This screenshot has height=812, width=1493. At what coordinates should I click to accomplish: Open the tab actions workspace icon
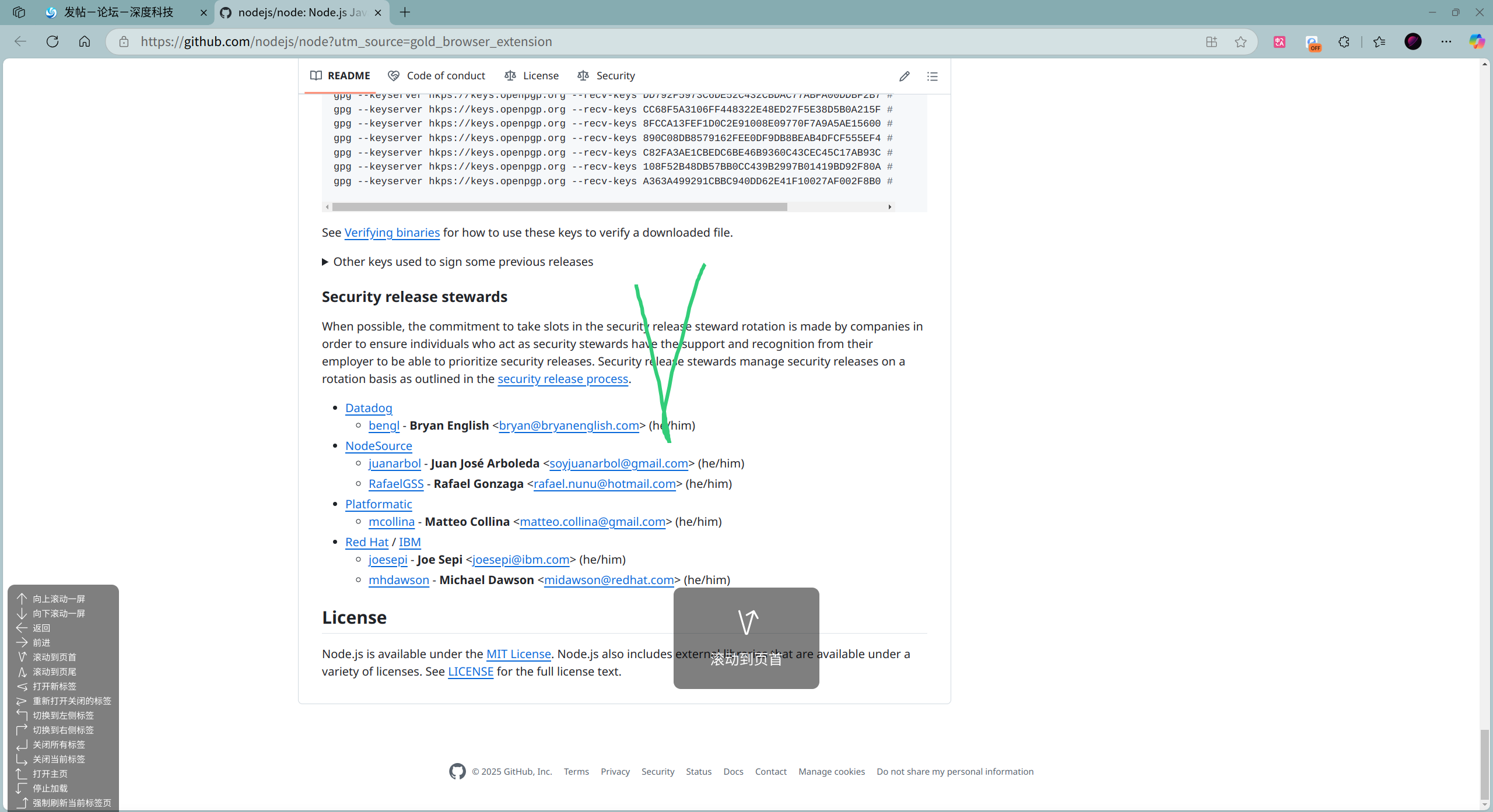(19, 12)
